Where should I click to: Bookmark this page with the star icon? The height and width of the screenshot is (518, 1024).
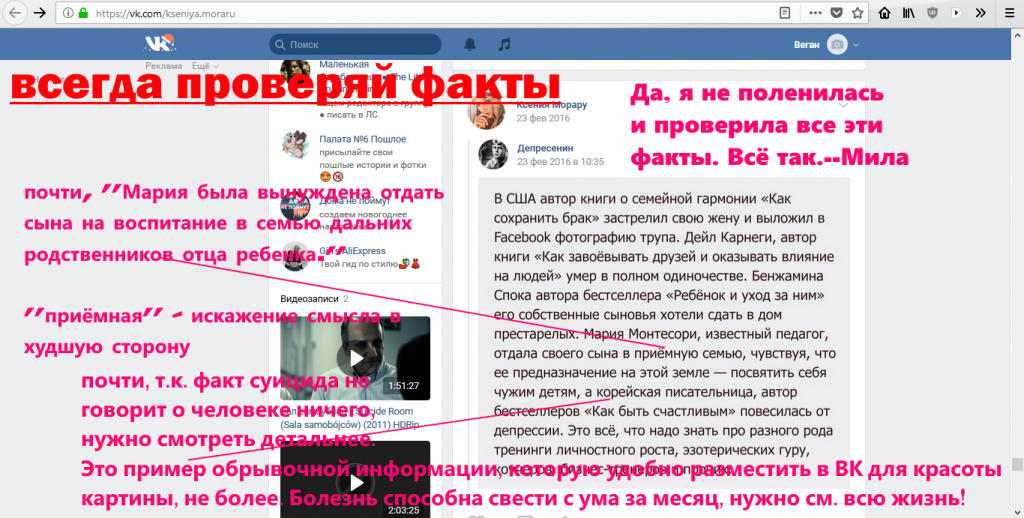point(857,14)
